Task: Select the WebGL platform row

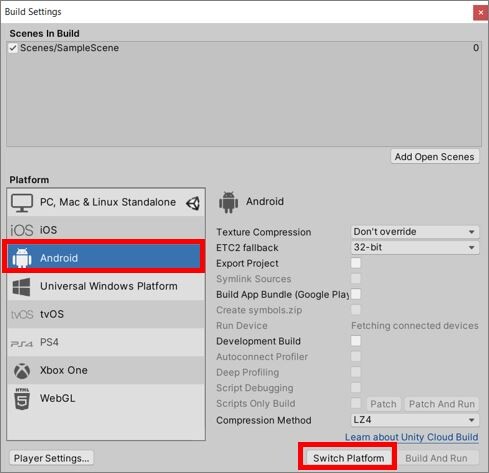Action: (106, 398)
